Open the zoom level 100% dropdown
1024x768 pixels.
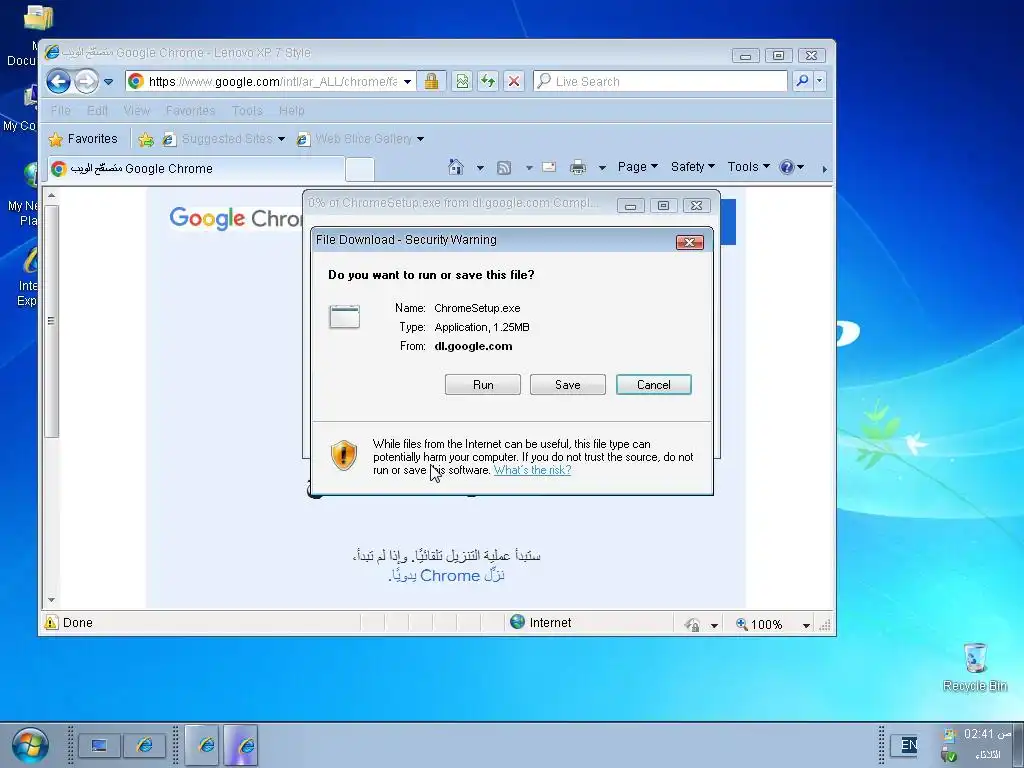(x=805, y=625)
